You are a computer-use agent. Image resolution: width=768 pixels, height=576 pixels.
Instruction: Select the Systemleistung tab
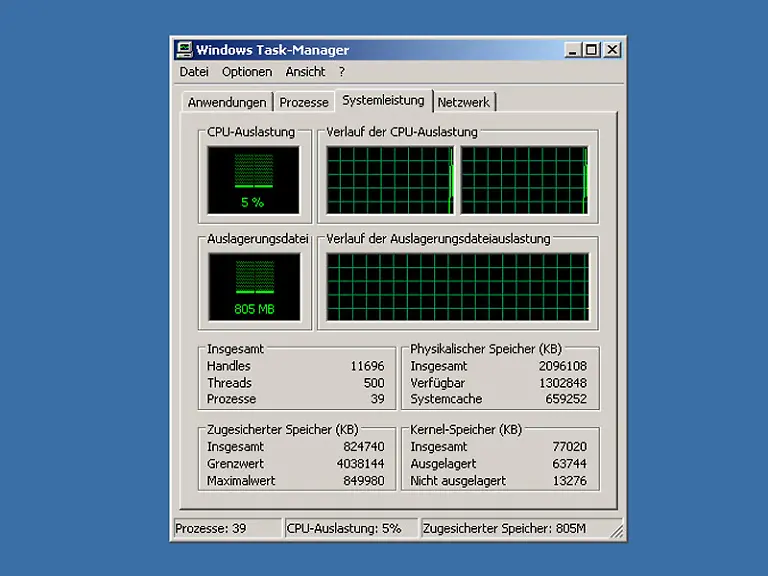click(383, 101)
